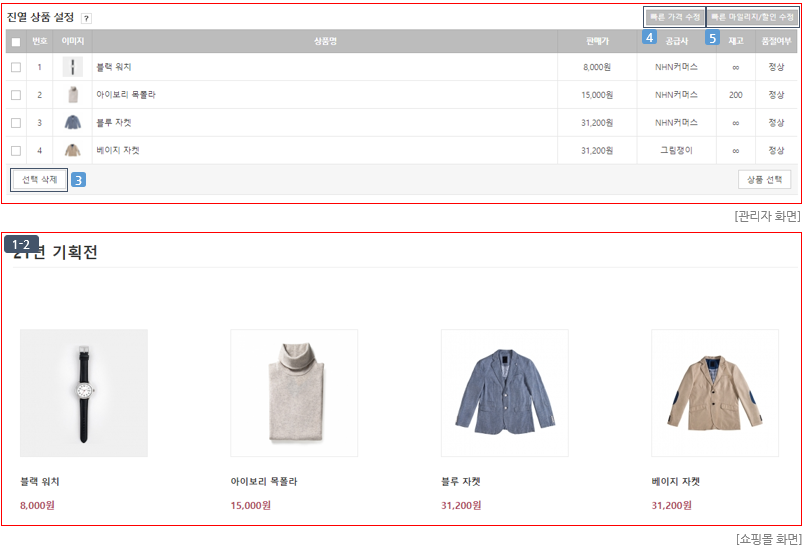Select the checkbox for row 4 베이지 자켓
Image resolution: width=807 pixels, height=553 pixels.
[16, 150]
